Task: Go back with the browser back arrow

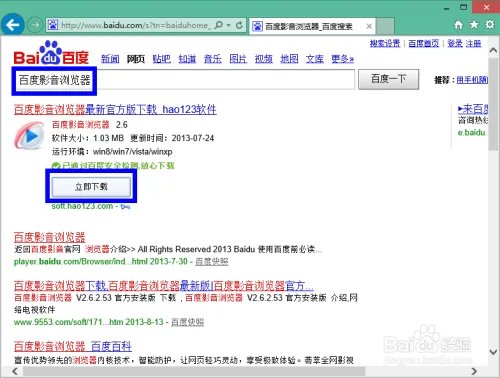Action: pos(13,25)
